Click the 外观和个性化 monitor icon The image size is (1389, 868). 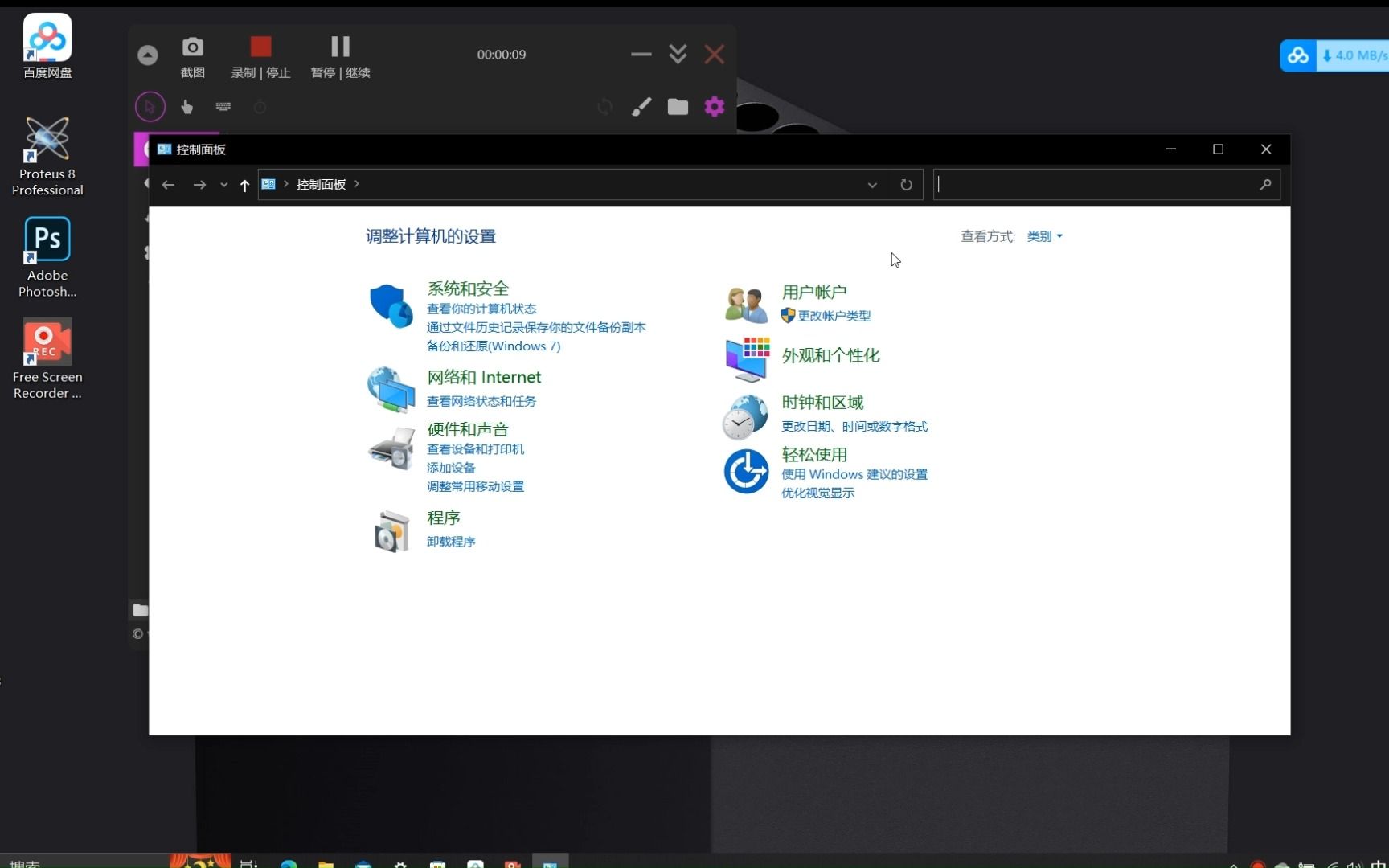(747, 359)
